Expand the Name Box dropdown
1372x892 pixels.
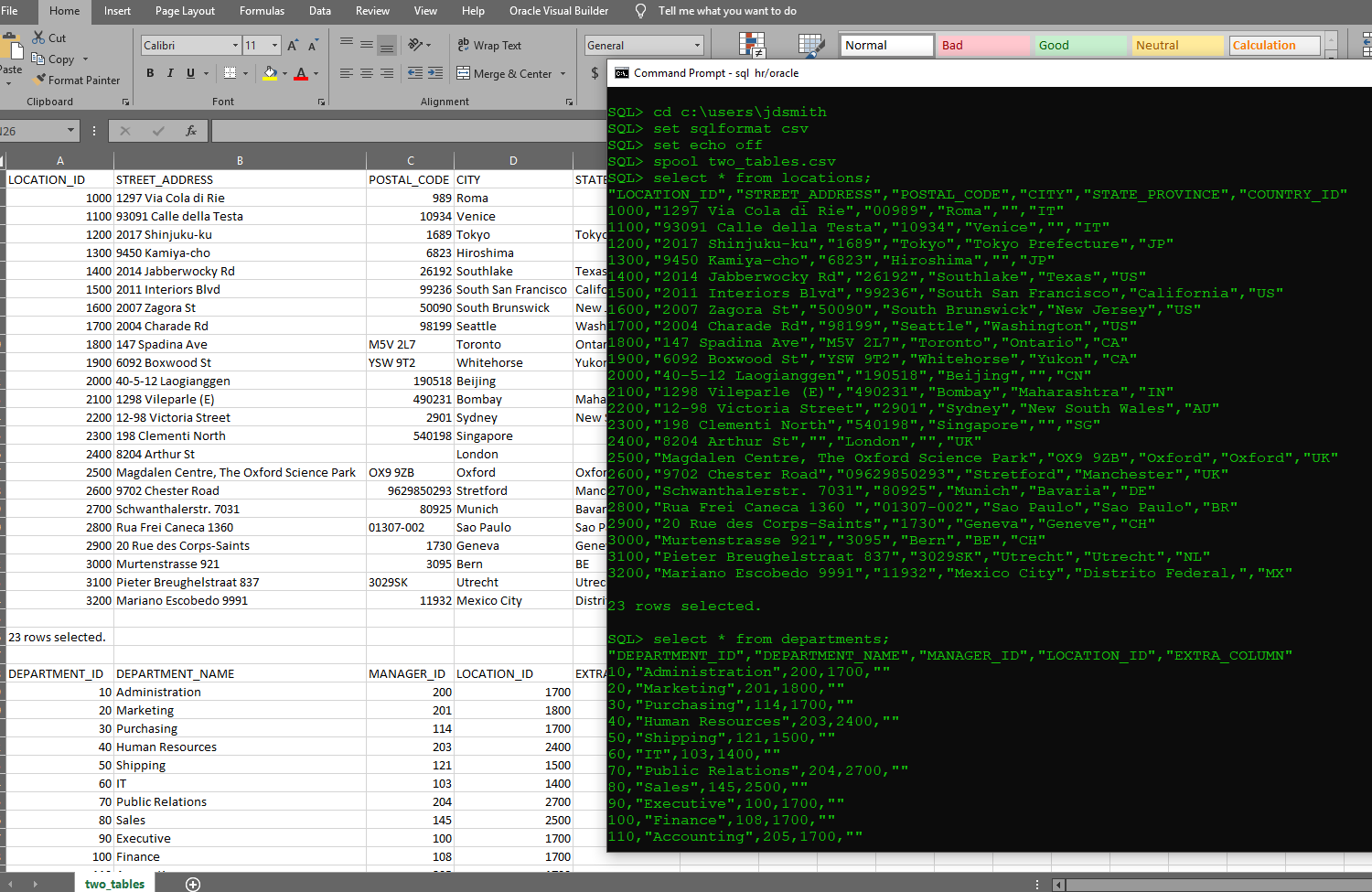click(70, 131)
